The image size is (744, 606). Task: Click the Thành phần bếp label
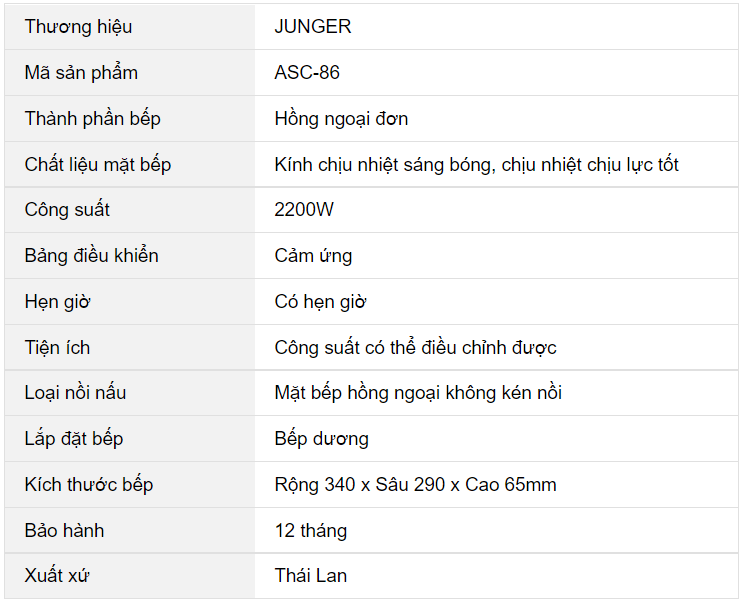coord(93,119)
